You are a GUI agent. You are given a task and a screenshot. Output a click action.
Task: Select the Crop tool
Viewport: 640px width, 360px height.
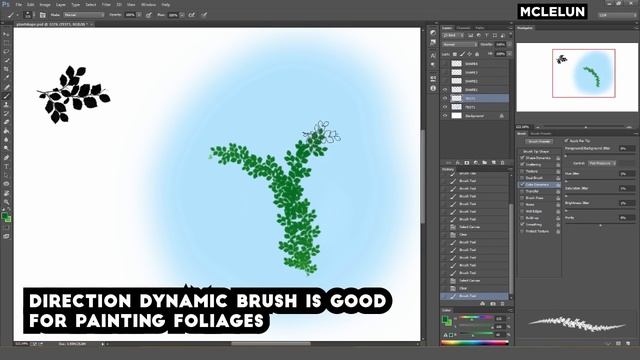6,69
